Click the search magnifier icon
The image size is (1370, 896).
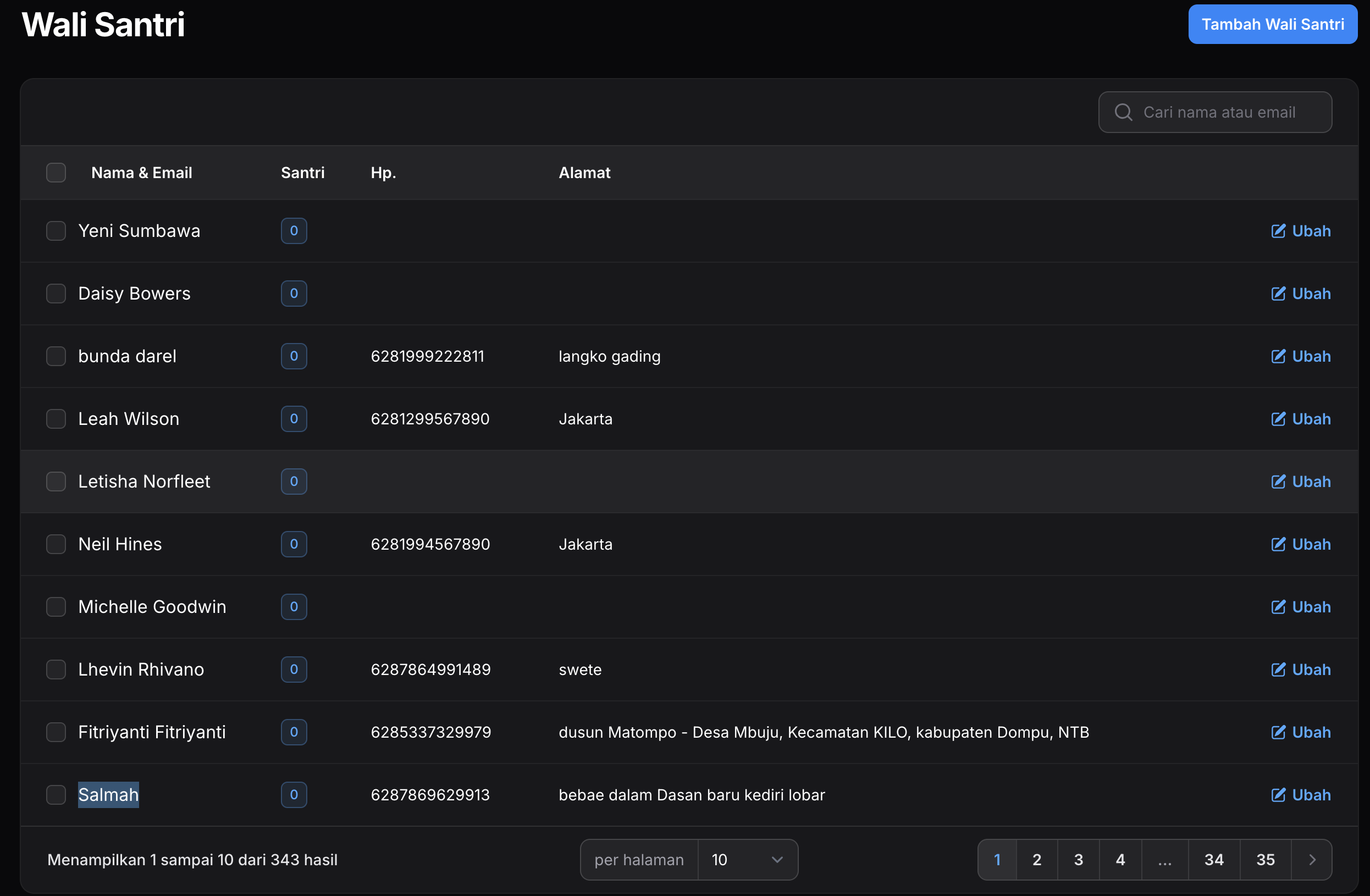1123,112
